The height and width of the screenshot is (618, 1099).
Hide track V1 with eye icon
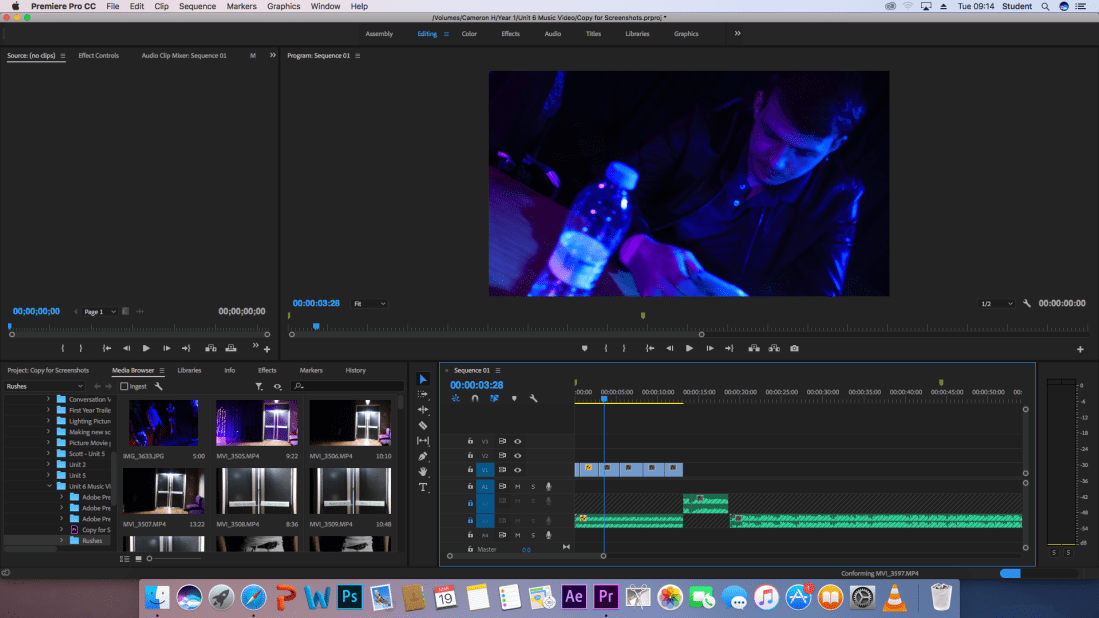click(x=518, y=470)
